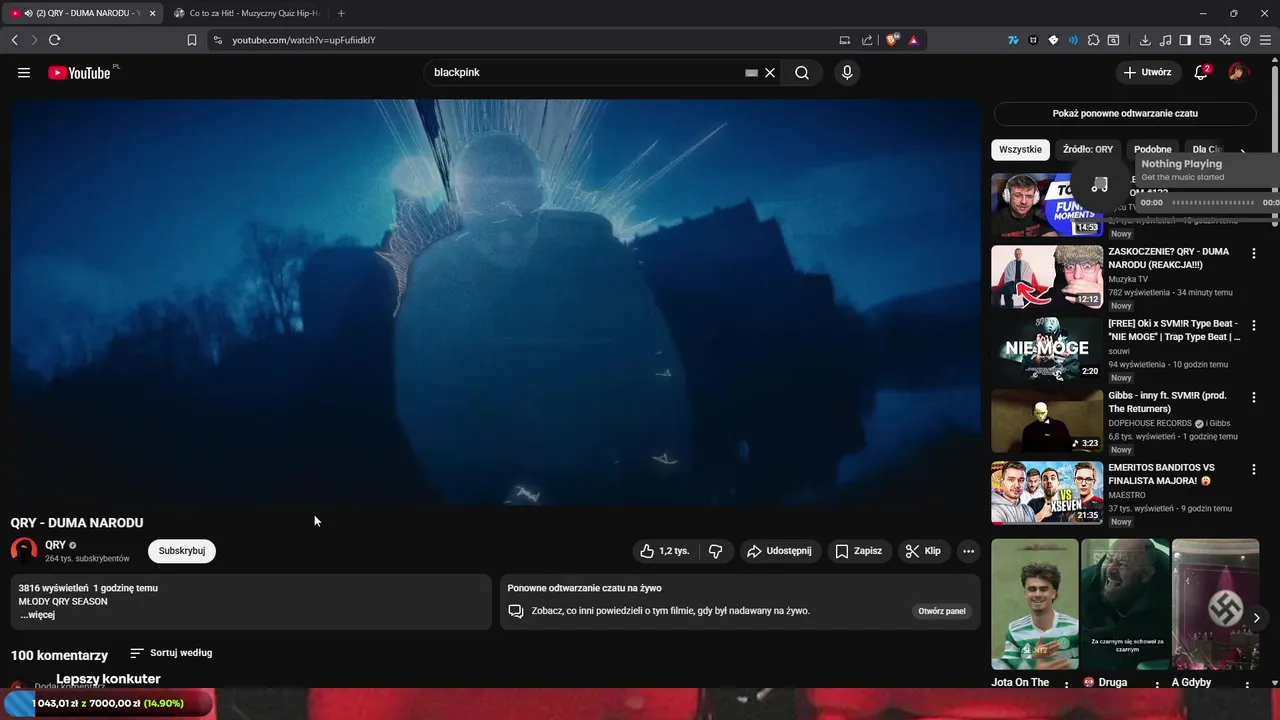The height and width of the screenshot is (720, 1280).
Task: Expand the description with ...więcej
Action: pyautogui.click(x=37, y=615)
